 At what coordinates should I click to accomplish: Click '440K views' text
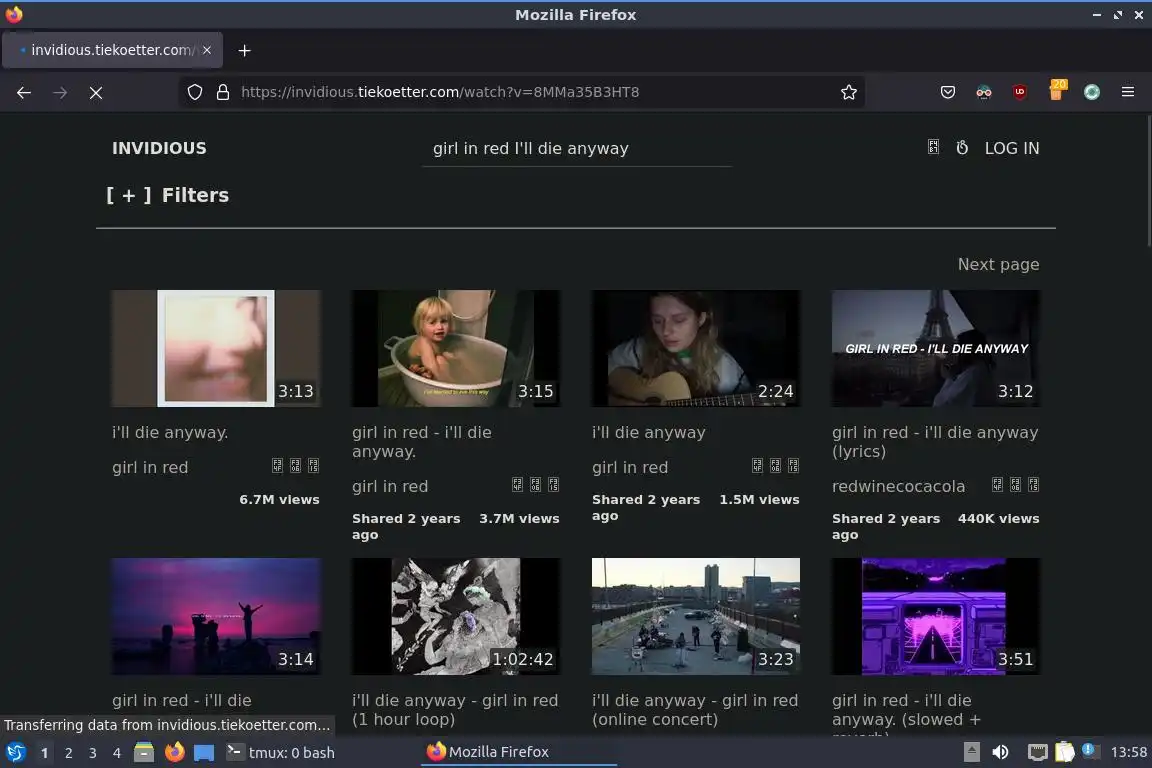(998, 519)
